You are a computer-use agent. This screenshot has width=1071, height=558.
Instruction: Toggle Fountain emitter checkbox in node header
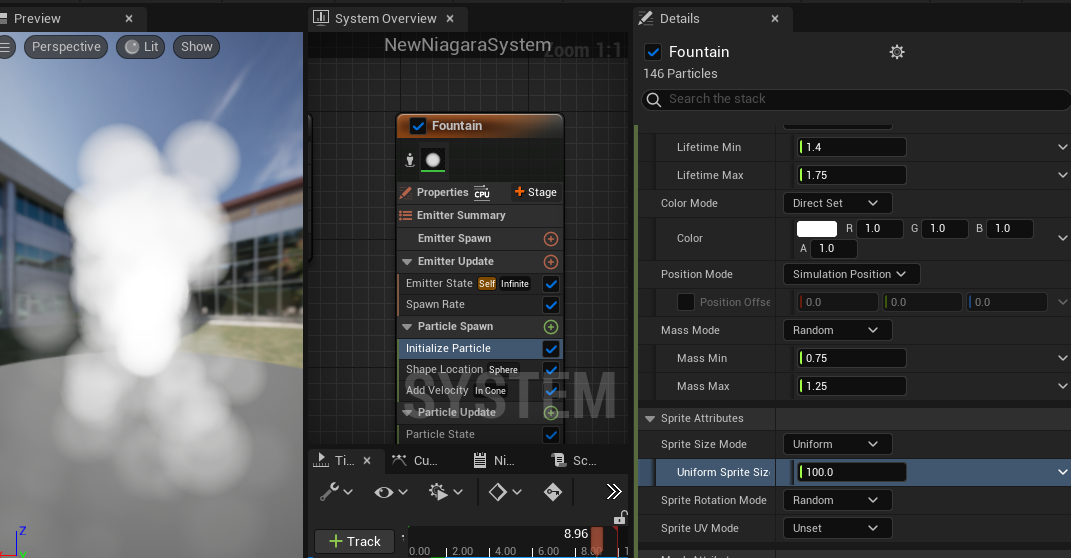(418, 126)
